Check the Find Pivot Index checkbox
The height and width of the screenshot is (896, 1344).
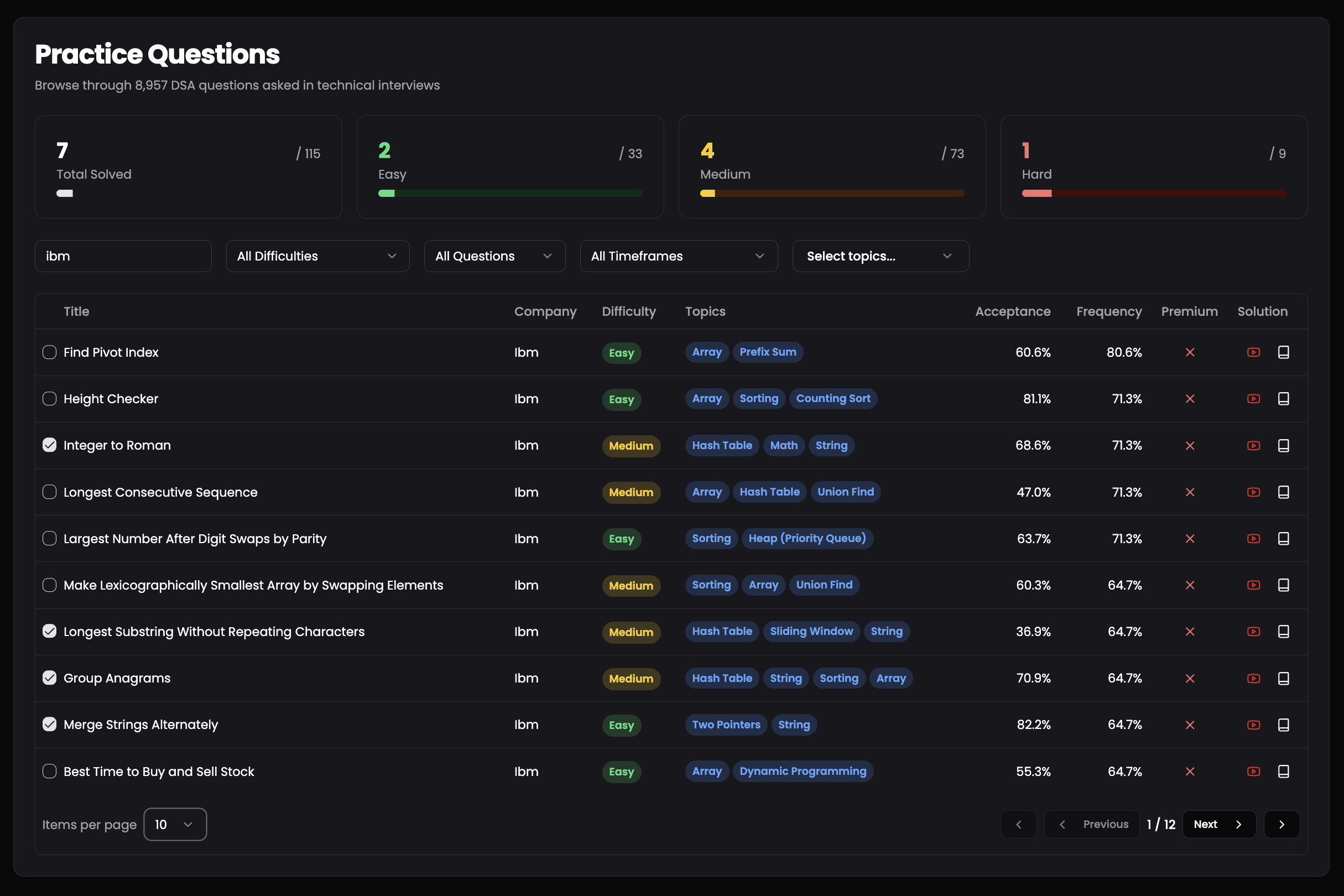(50, 352)
